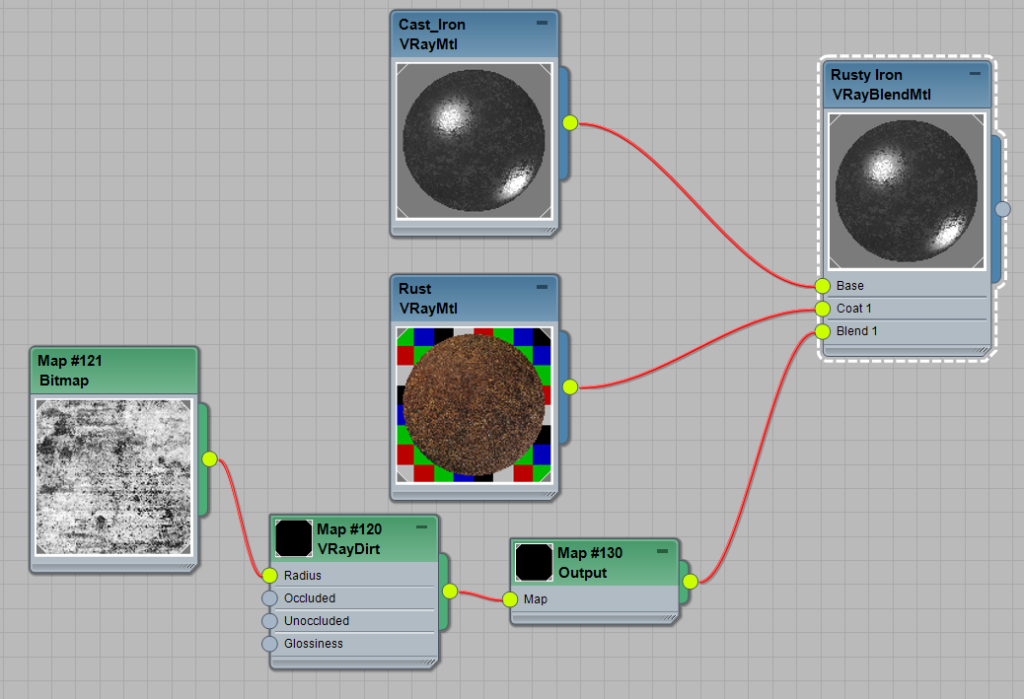Screen dimensions: 1024x699
Task: Select the Cast_Iron node title bar
Action: (x=460, y=34)
